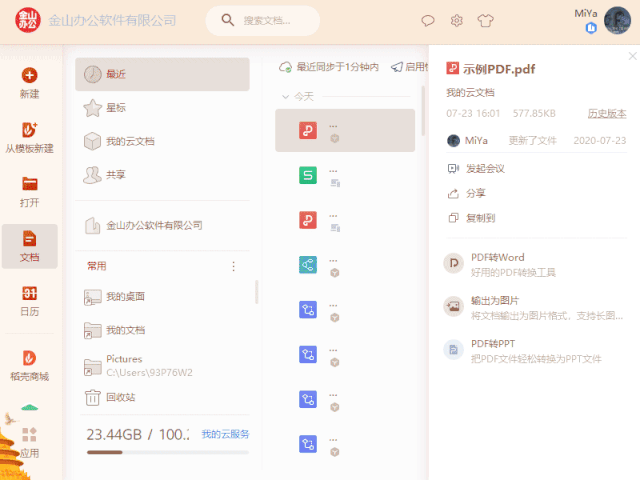Open the 应用 apps grid icon
This screenshot has height=480, width=640.
click(29, 434)
